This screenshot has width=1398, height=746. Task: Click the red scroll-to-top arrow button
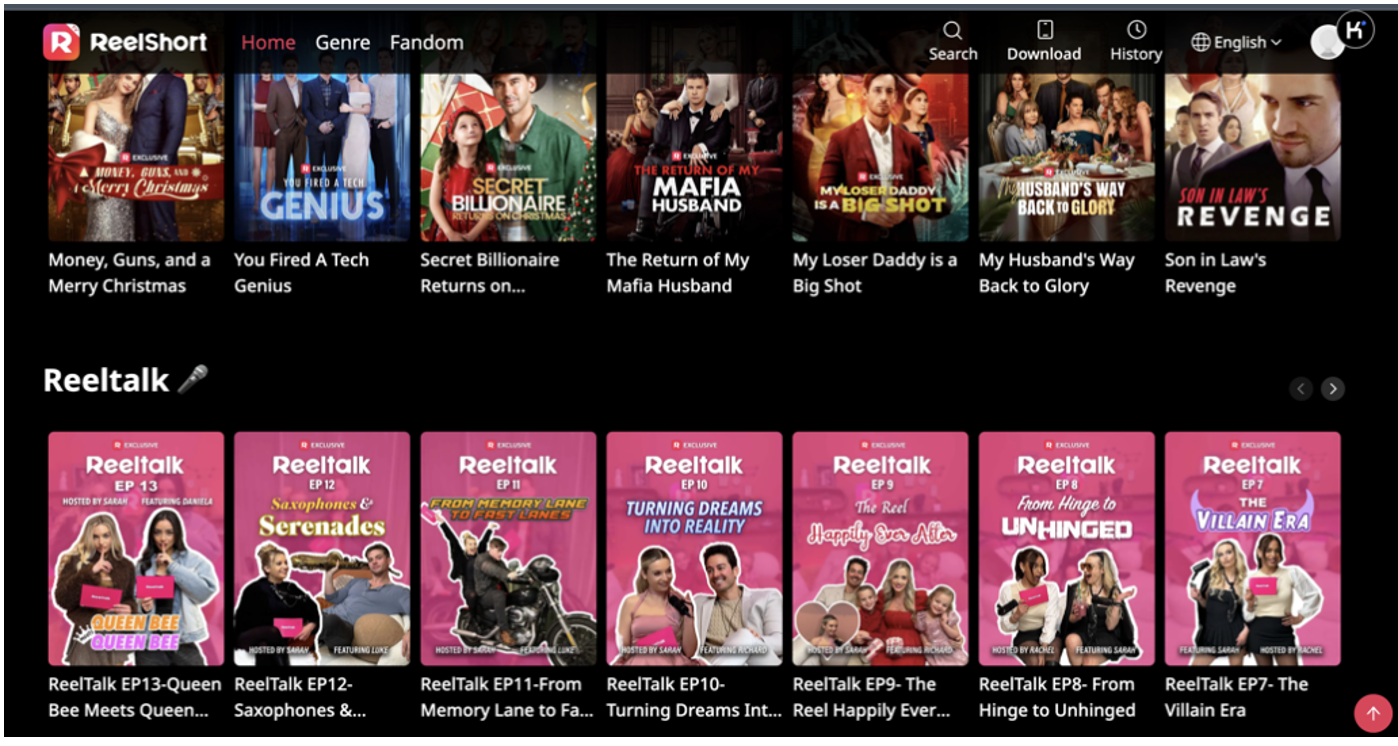pos(1373,713)
